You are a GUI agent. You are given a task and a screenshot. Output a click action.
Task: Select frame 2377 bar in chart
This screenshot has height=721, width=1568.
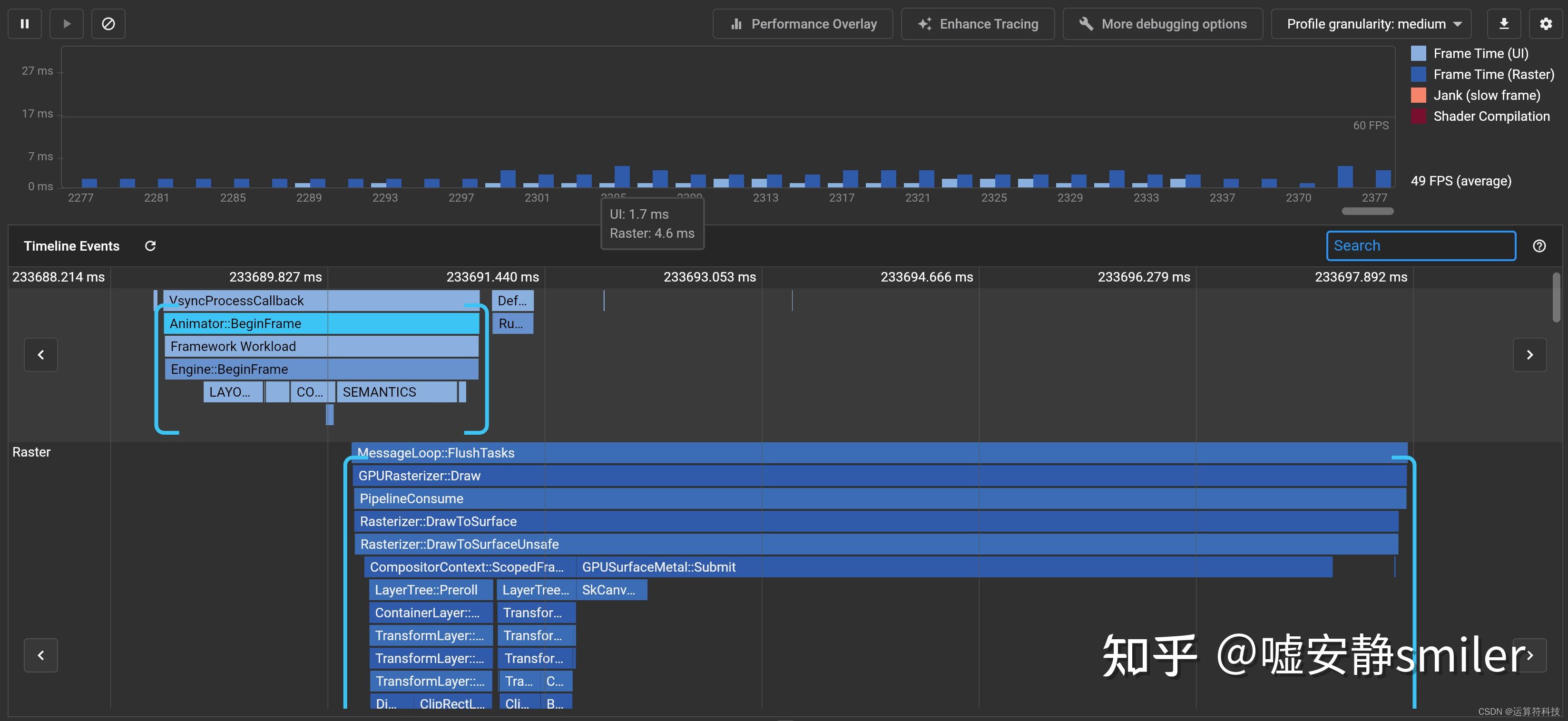1383,178
